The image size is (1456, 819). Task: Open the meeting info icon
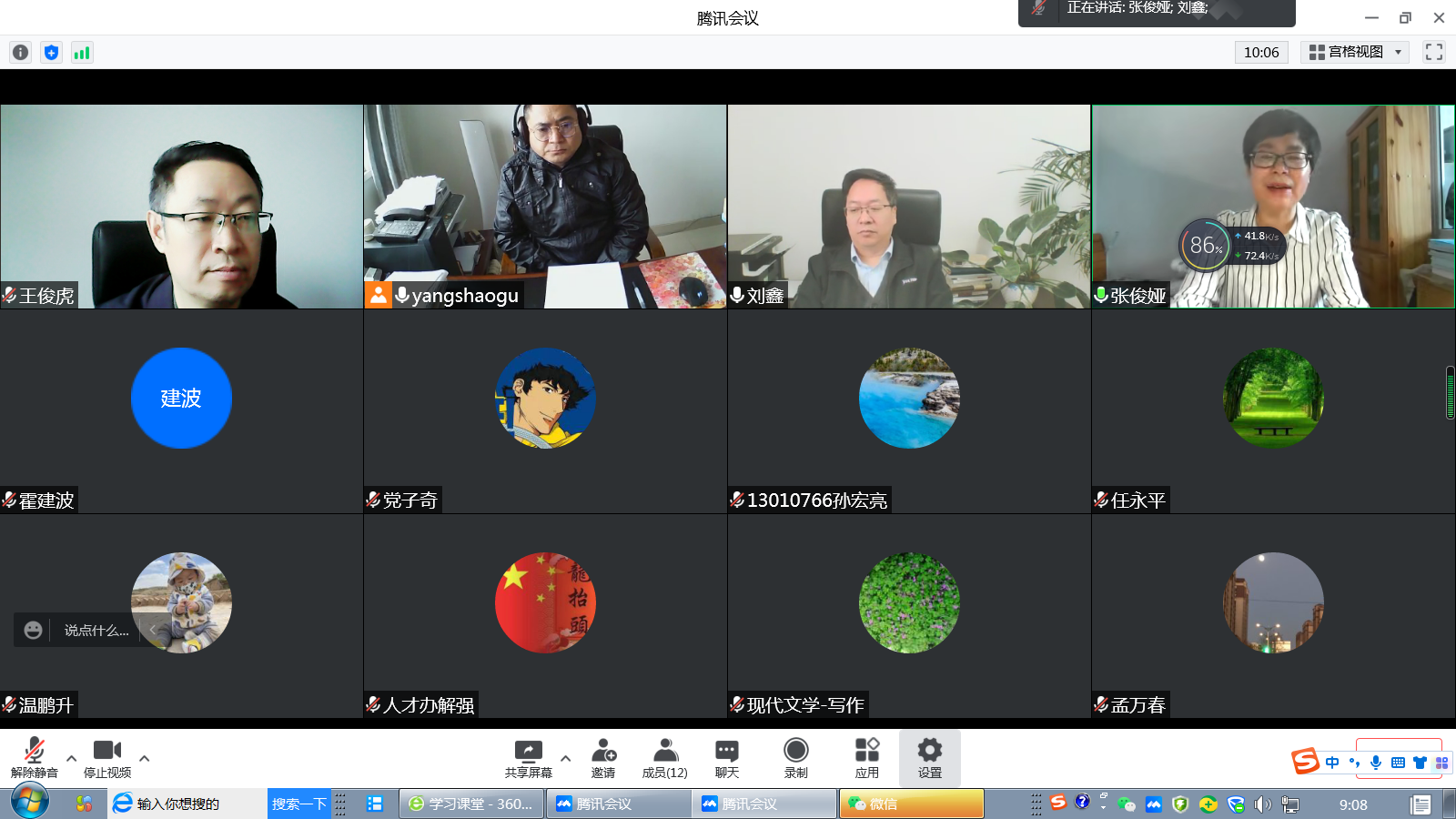[x=20, y=53]
